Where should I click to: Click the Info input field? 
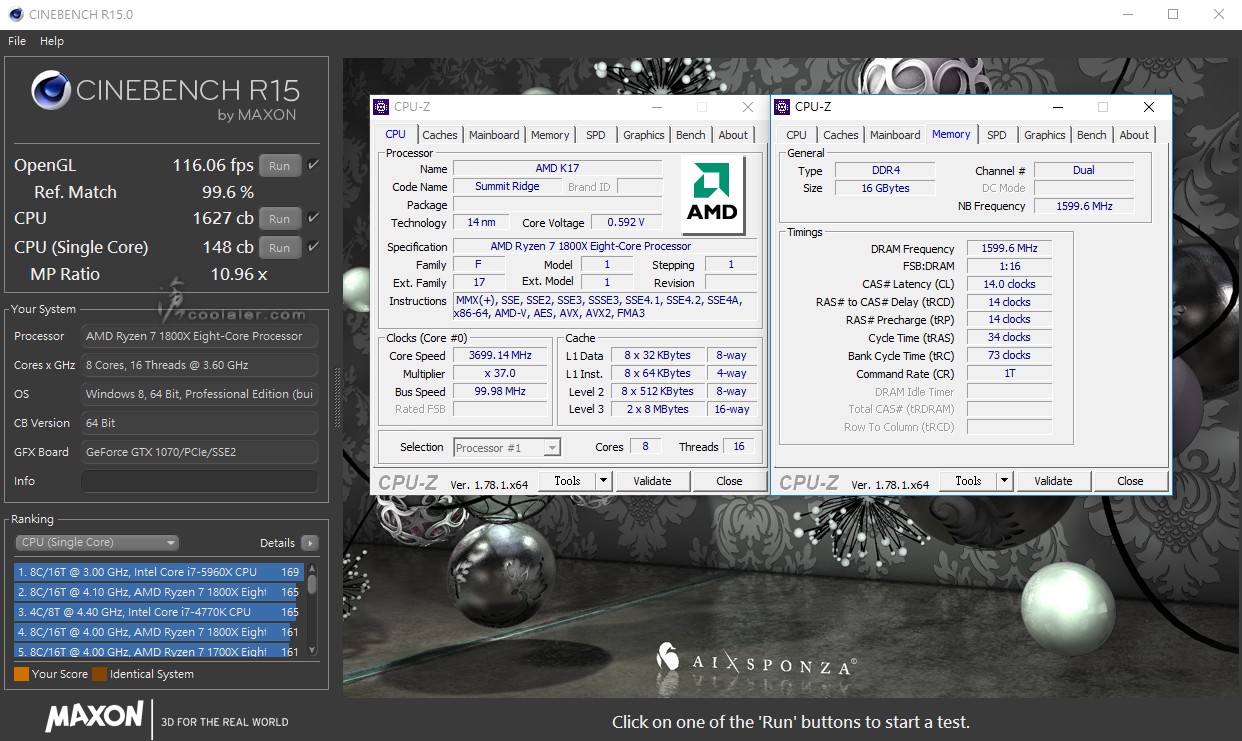click(199, 481)
